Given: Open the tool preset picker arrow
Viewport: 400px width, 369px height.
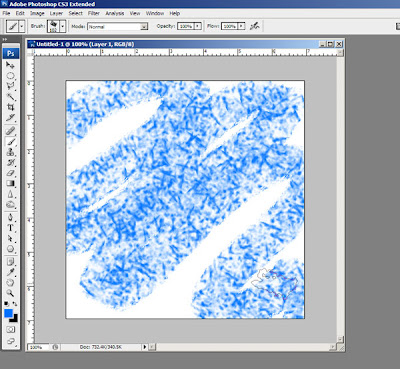Looking at the screenshot, I should [22, 26].
